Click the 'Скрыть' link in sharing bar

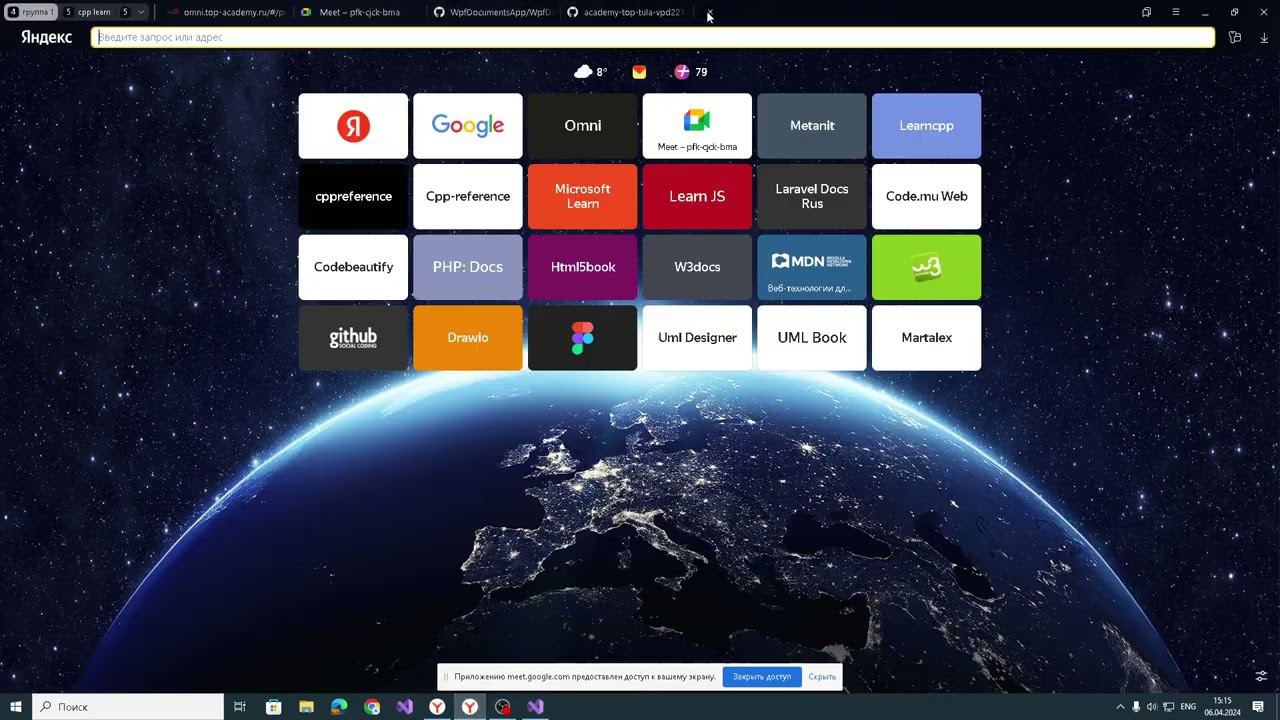pyautogui.click(x=822, y=677)
